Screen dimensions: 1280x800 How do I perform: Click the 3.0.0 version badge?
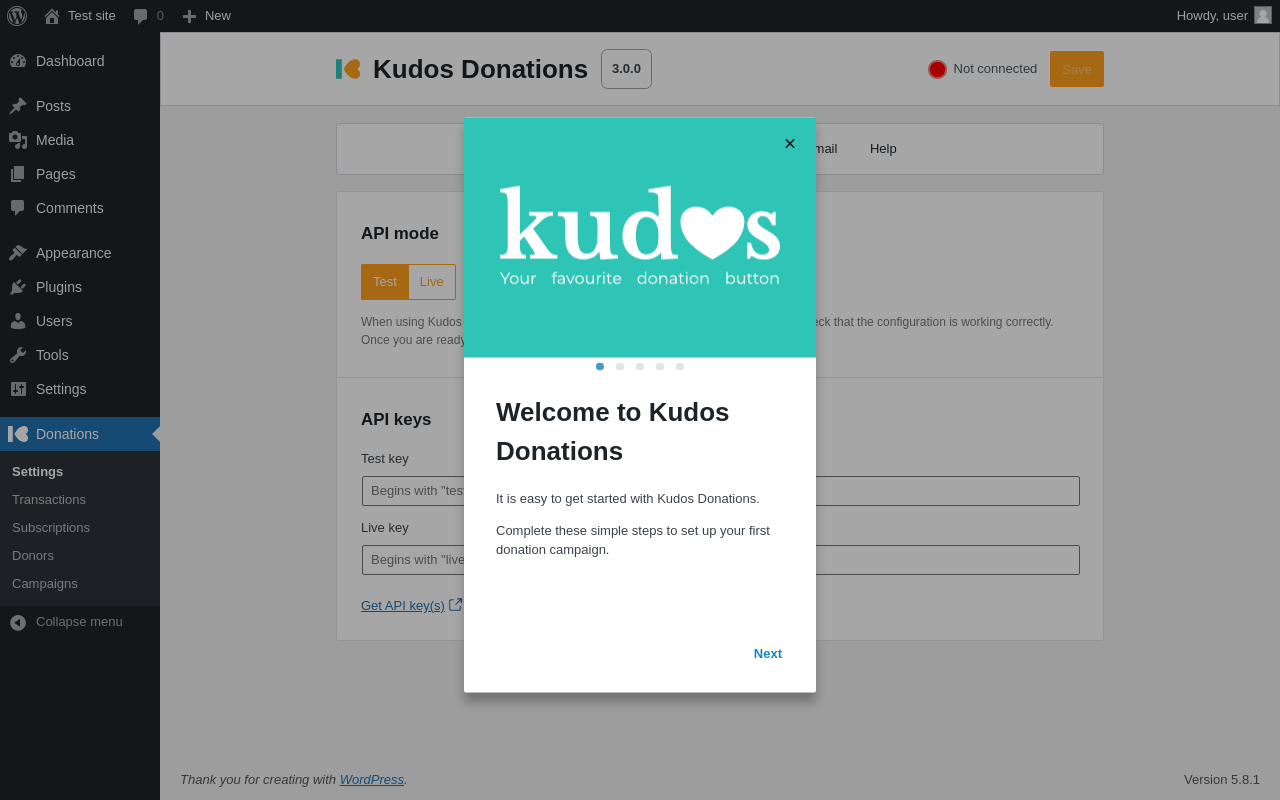tap(626, 69)
